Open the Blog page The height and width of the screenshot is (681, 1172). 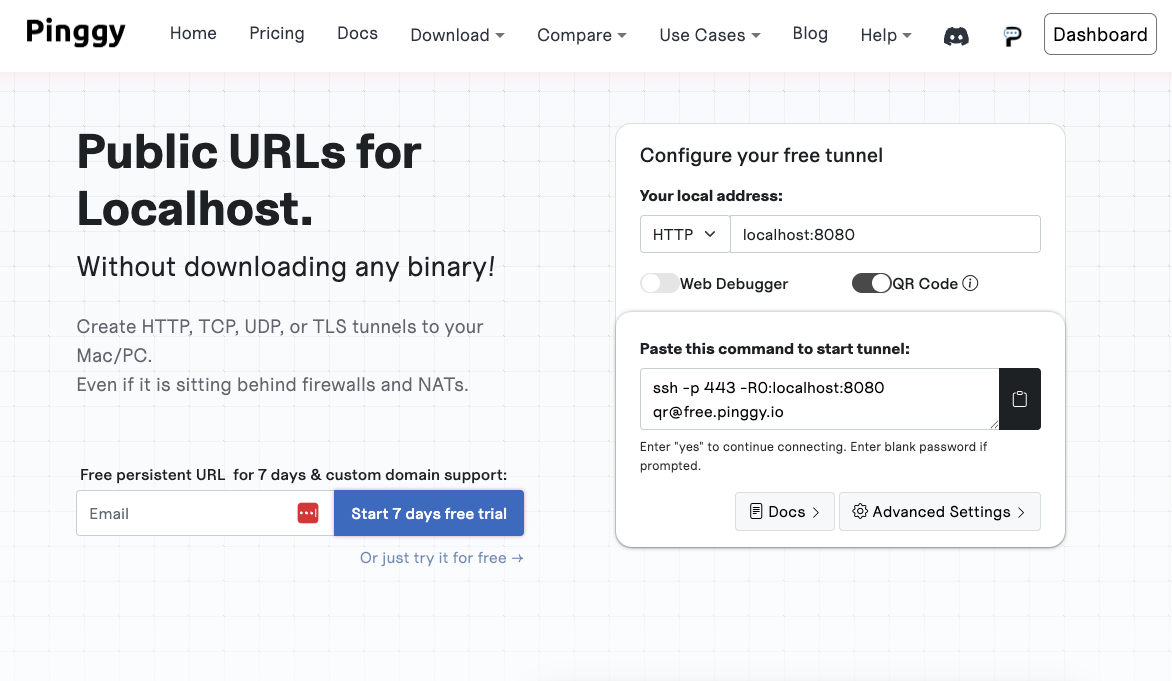click(810, 33)
